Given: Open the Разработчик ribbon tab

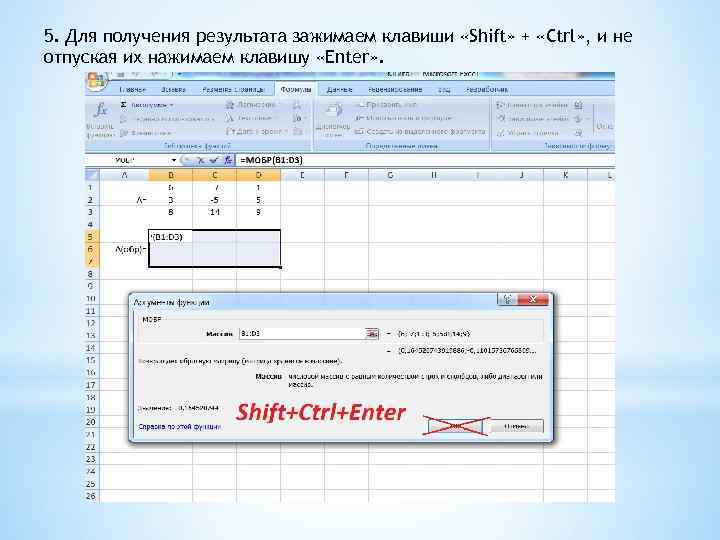Looking at the screenshot, I should coord(486,90).
